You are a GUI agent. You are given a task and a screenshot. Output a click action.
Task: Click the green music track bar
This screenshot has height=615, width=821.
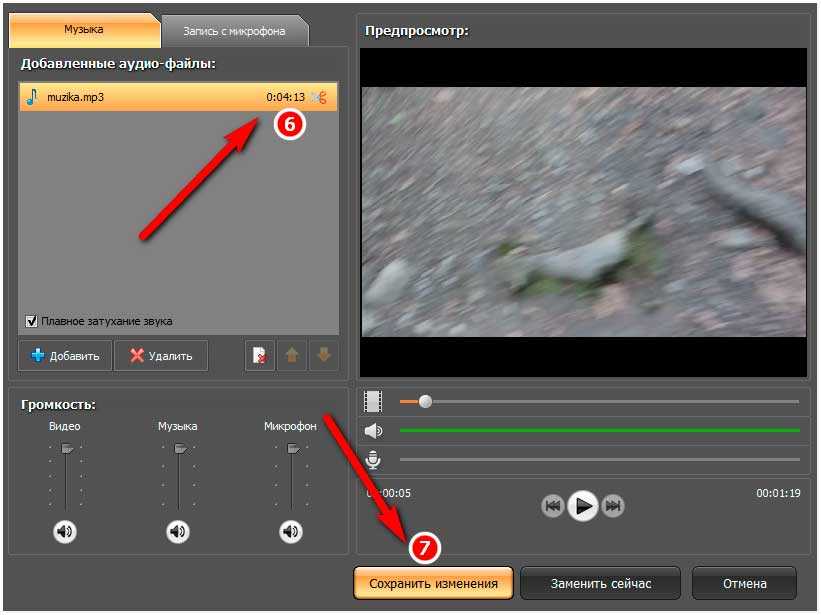click(600, 430)
